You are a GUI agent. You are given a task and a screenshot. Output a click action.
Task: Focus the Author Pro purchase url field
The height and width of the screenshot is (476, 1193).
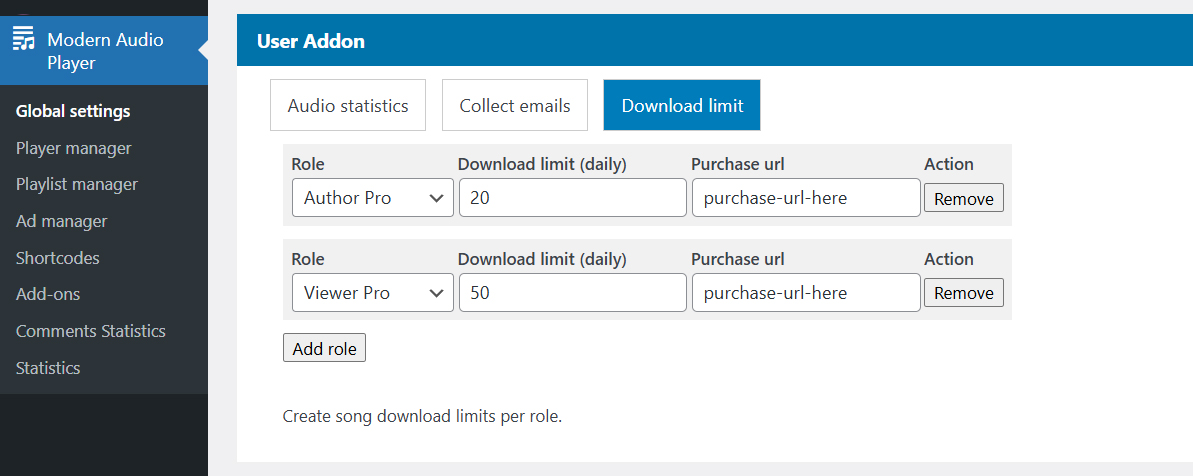click(x=805, y=198)
